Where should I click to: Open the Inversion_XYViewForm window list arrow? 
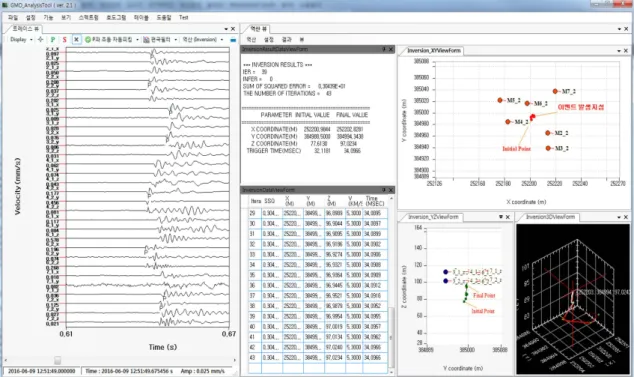pos(619,51)
